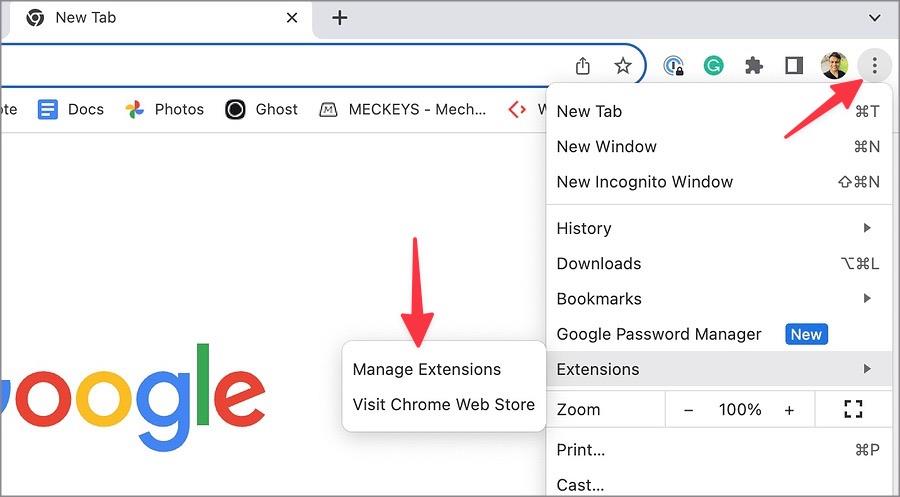Choose Cast from menu
900x497 pixels.
(719, 485)
